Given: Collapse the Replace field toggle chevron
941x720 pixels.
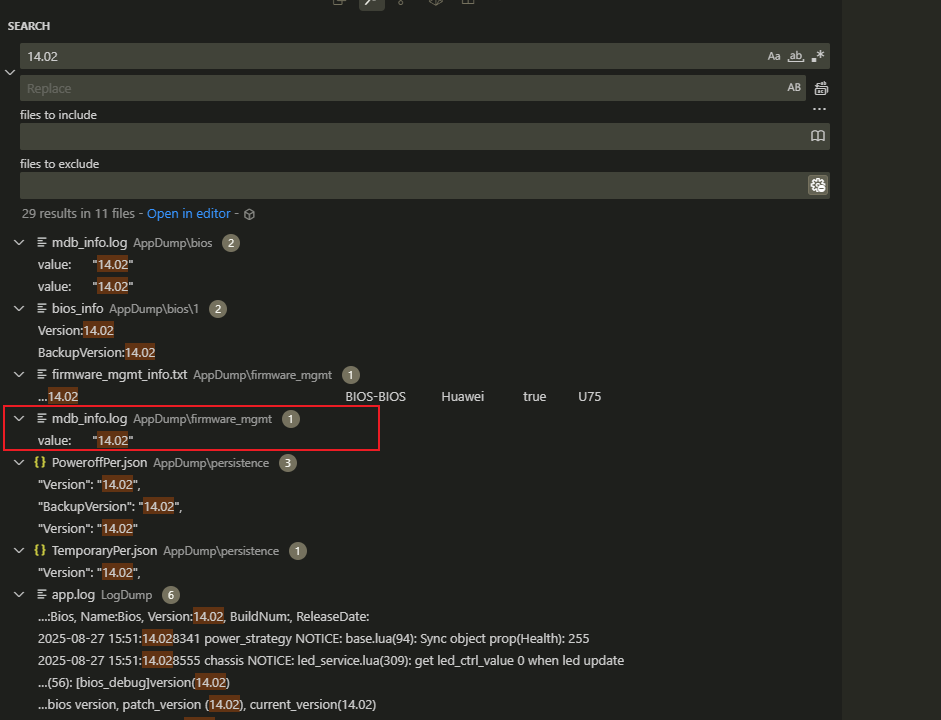Looking at the screenshot, I should point(10,72).
